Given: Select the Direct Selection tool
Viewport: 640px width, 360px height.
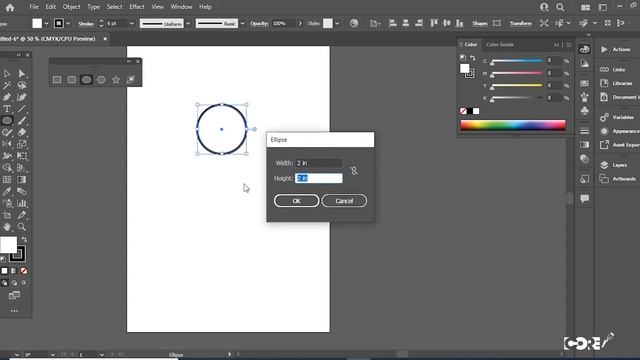Looking at the screenshot, I should coord(22,73).
